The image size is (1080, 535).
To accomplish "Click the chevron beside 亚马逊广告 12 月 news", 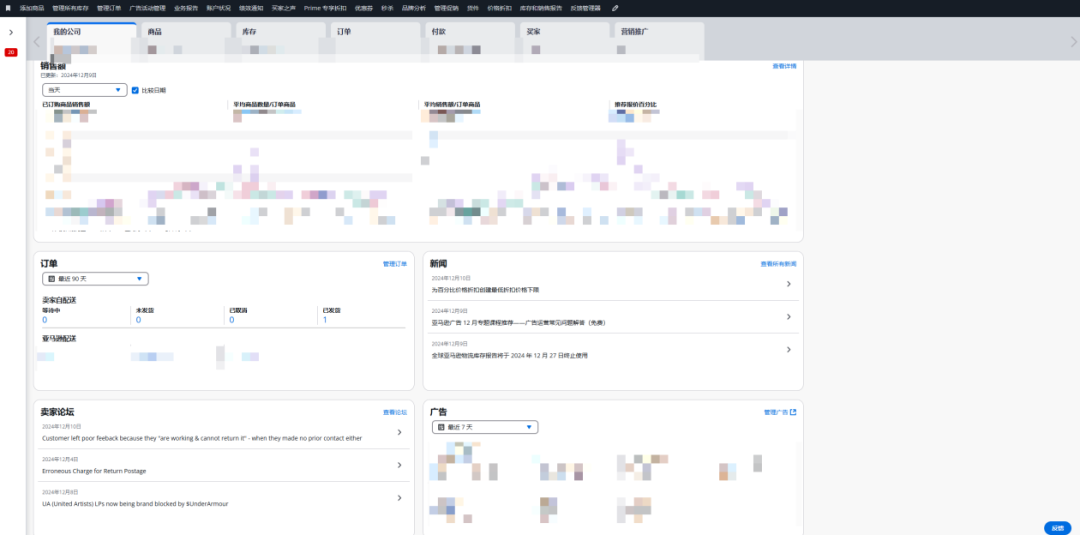I will pyautogui.click(x=789, y=317).
